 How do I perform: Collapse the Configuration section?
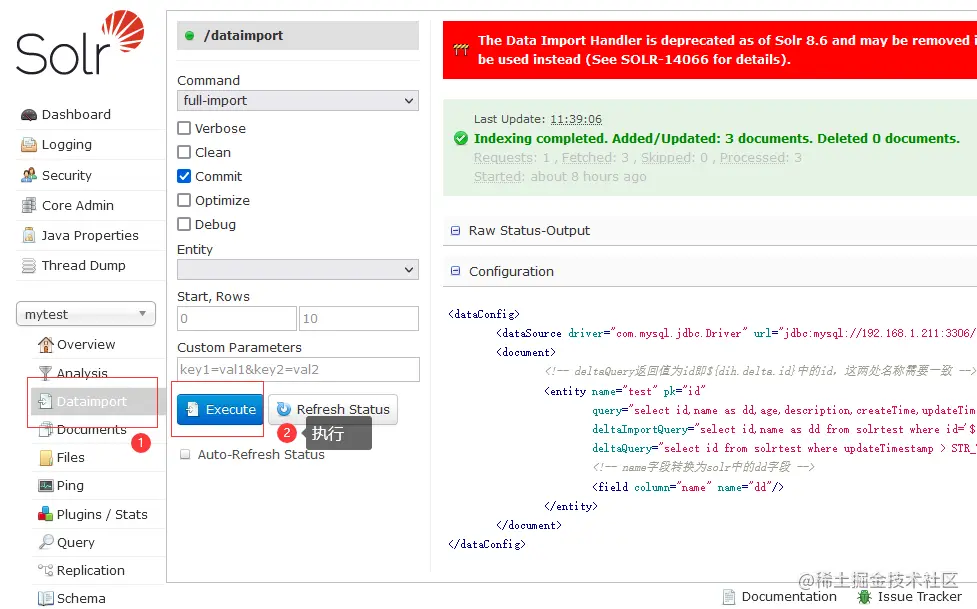[455, 271]
